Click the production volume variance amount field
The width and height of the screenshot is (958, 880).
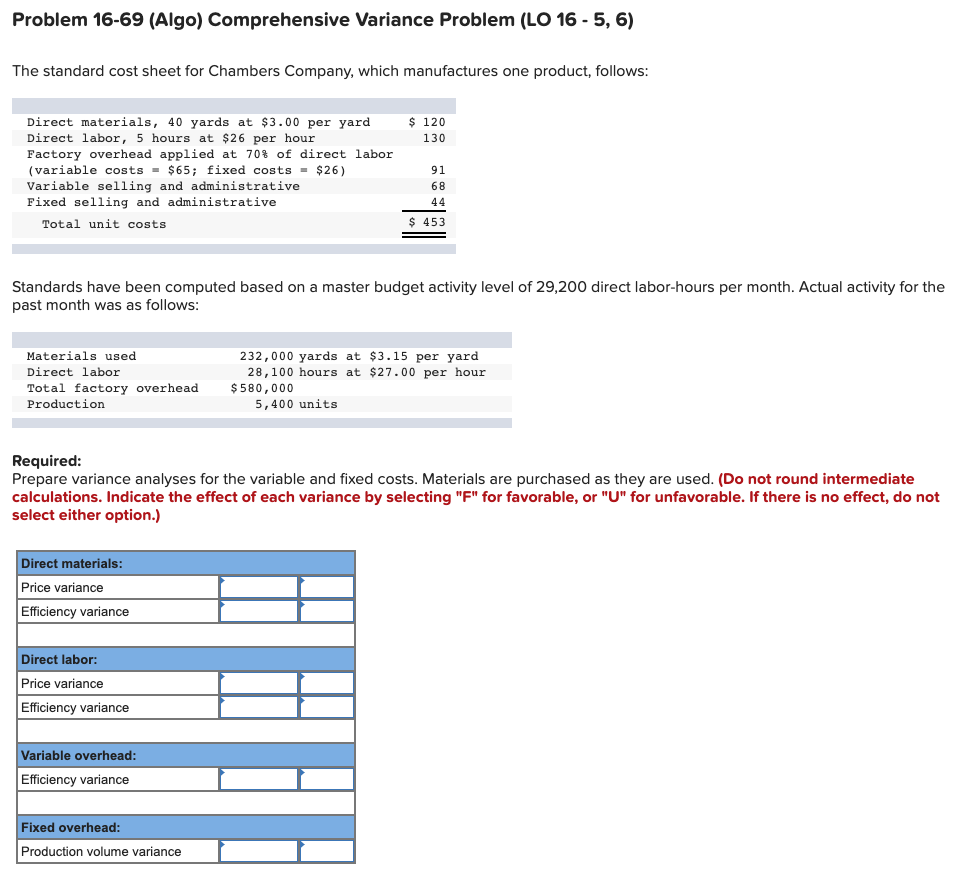[x=258, y=851]
